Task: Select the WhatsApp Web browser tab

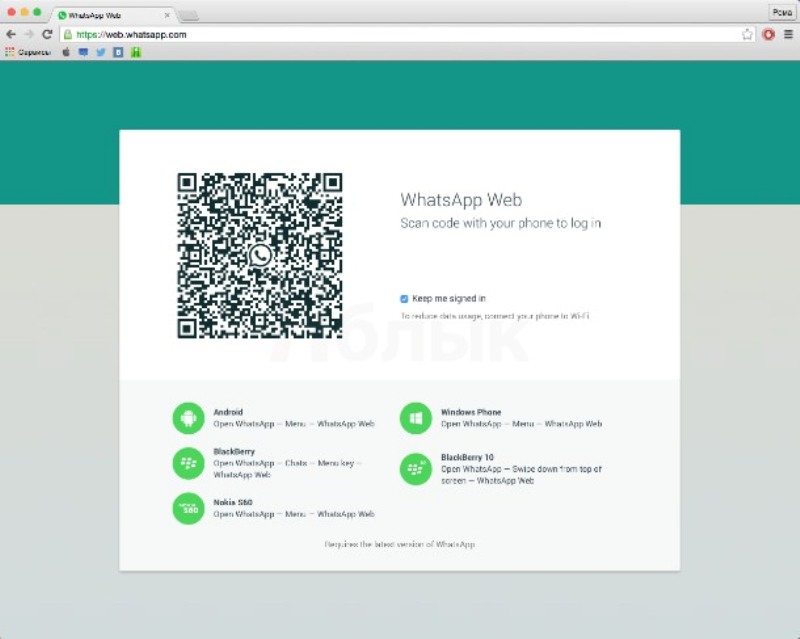Action: pyautogui.click(x=113, y=15)
